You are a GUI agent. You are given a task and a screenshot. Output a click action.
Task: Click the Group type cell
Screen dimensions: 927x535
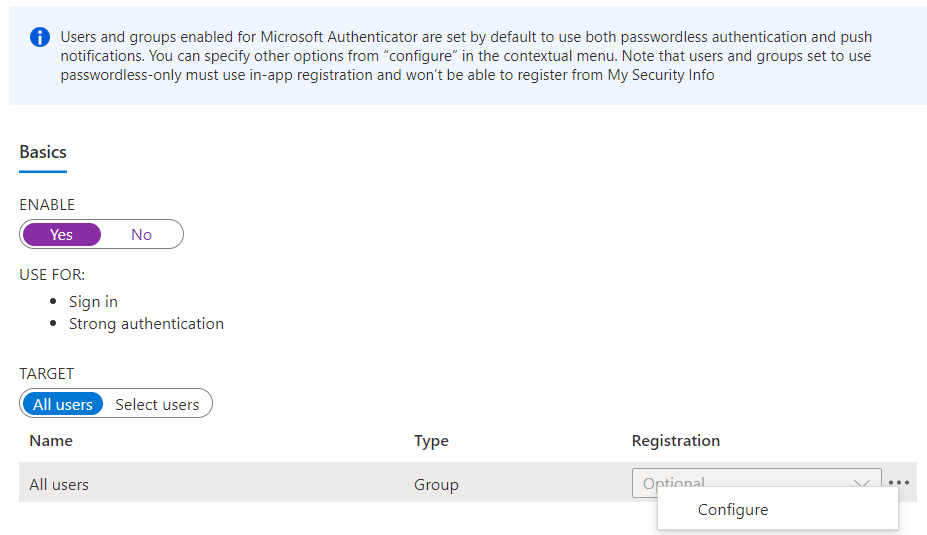click(436, 484)
